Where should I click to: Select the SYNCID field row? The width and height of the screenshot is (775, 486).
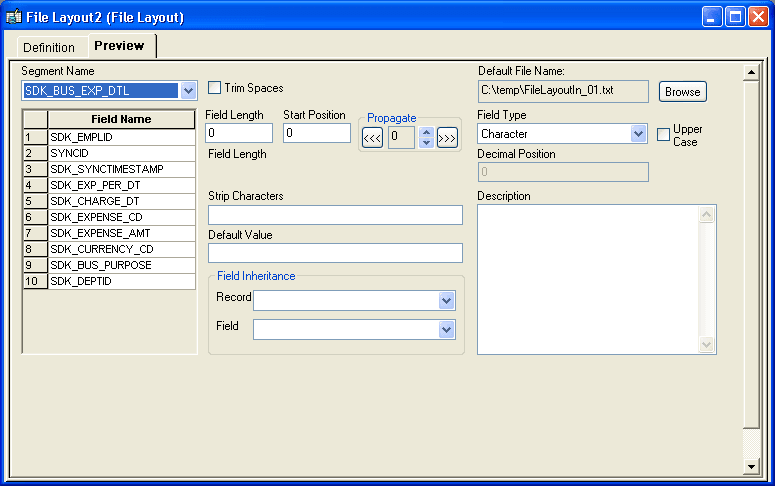pyautogui.click(x=122, y=153)
